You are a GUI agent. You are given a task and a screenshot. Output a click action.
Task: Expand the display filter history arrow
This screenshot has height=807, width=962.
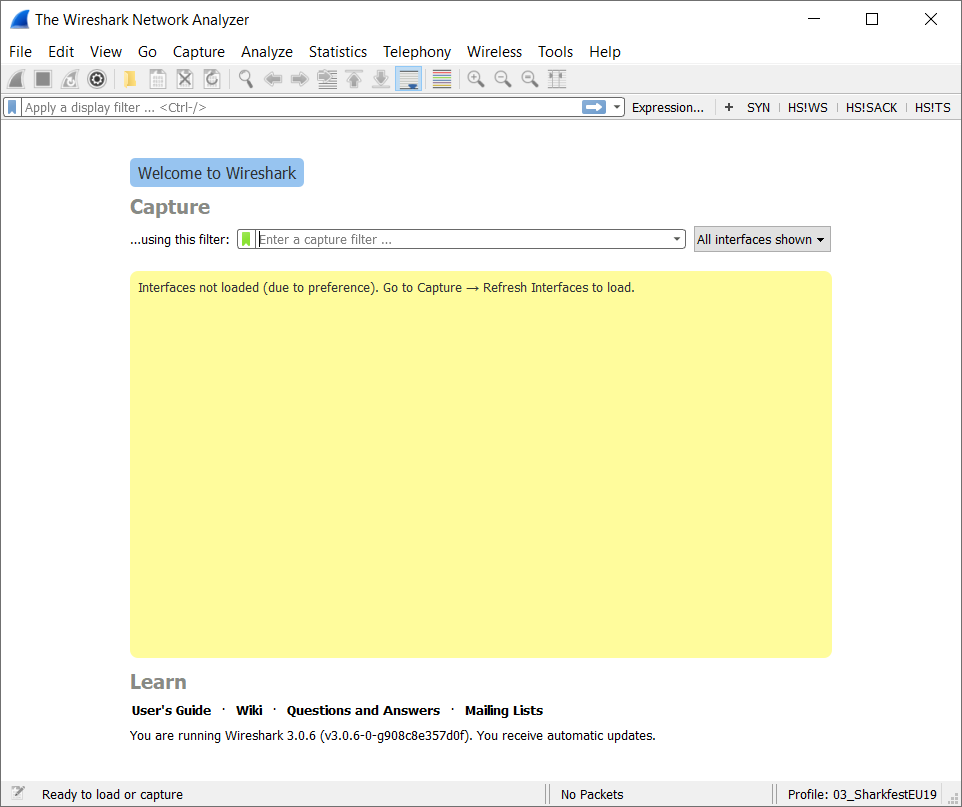[x=618, y=107]
